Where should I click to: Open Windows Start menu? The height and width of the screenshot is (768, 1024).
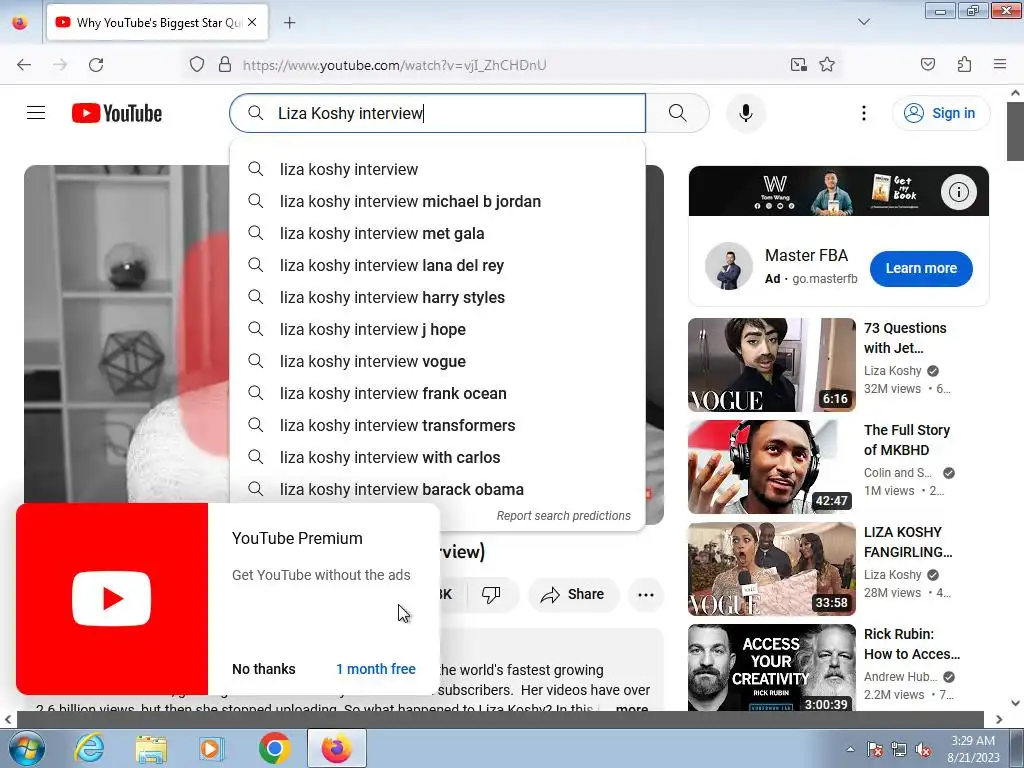tap(26, 748)
